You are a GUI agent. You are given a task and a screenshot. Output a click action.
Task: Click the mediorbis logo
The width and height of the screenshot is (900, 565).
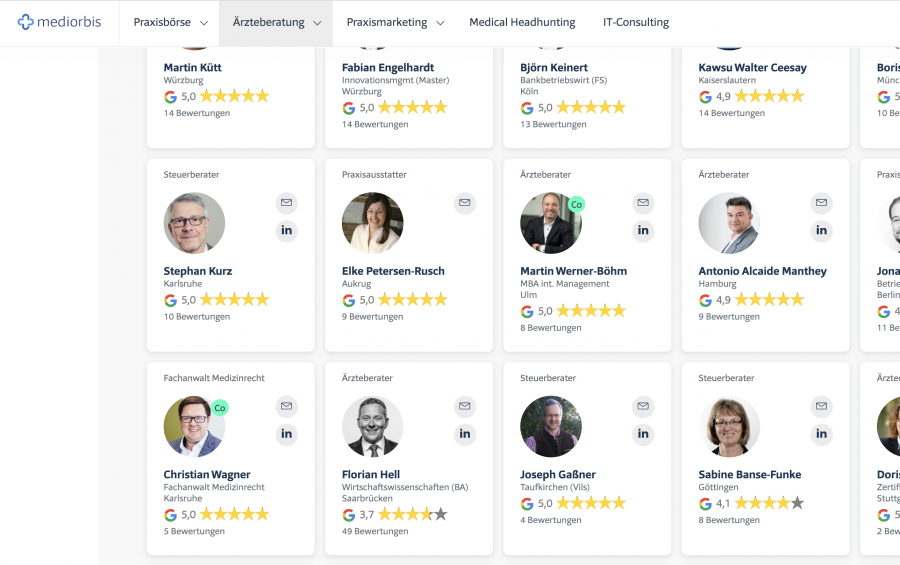click(x=59, y=22)
